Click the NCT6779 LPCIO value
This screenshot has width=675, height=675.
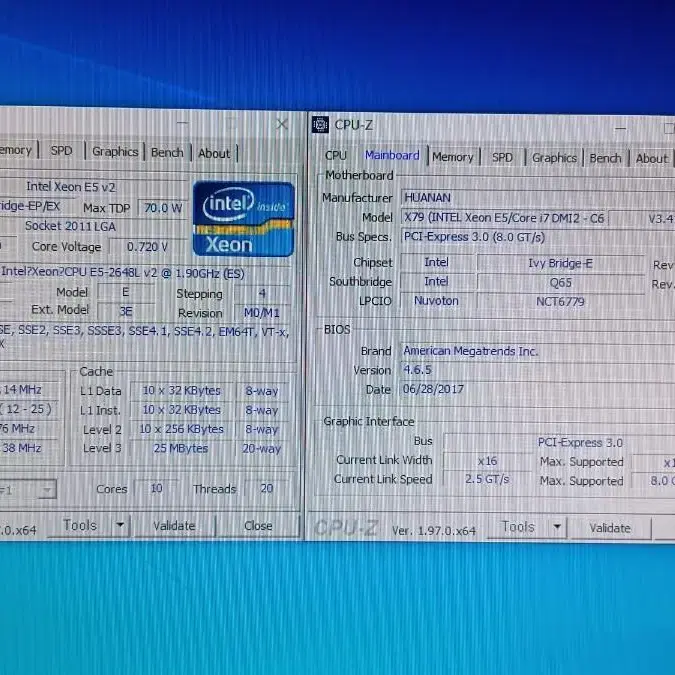(x=560, y=301)
